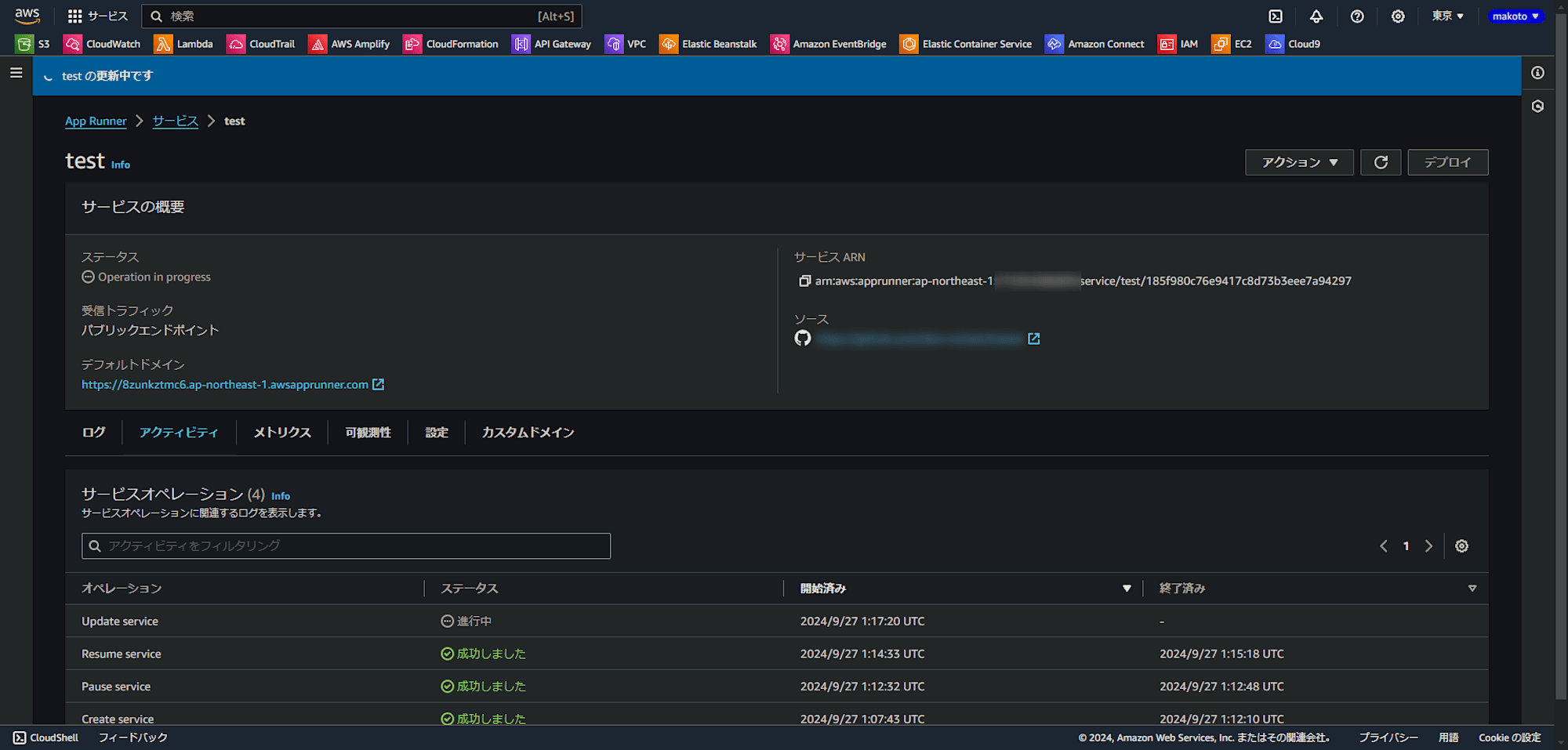Open the 可観測性 tab
Screen dimensions: 1568x750
[x=368, y=433]
